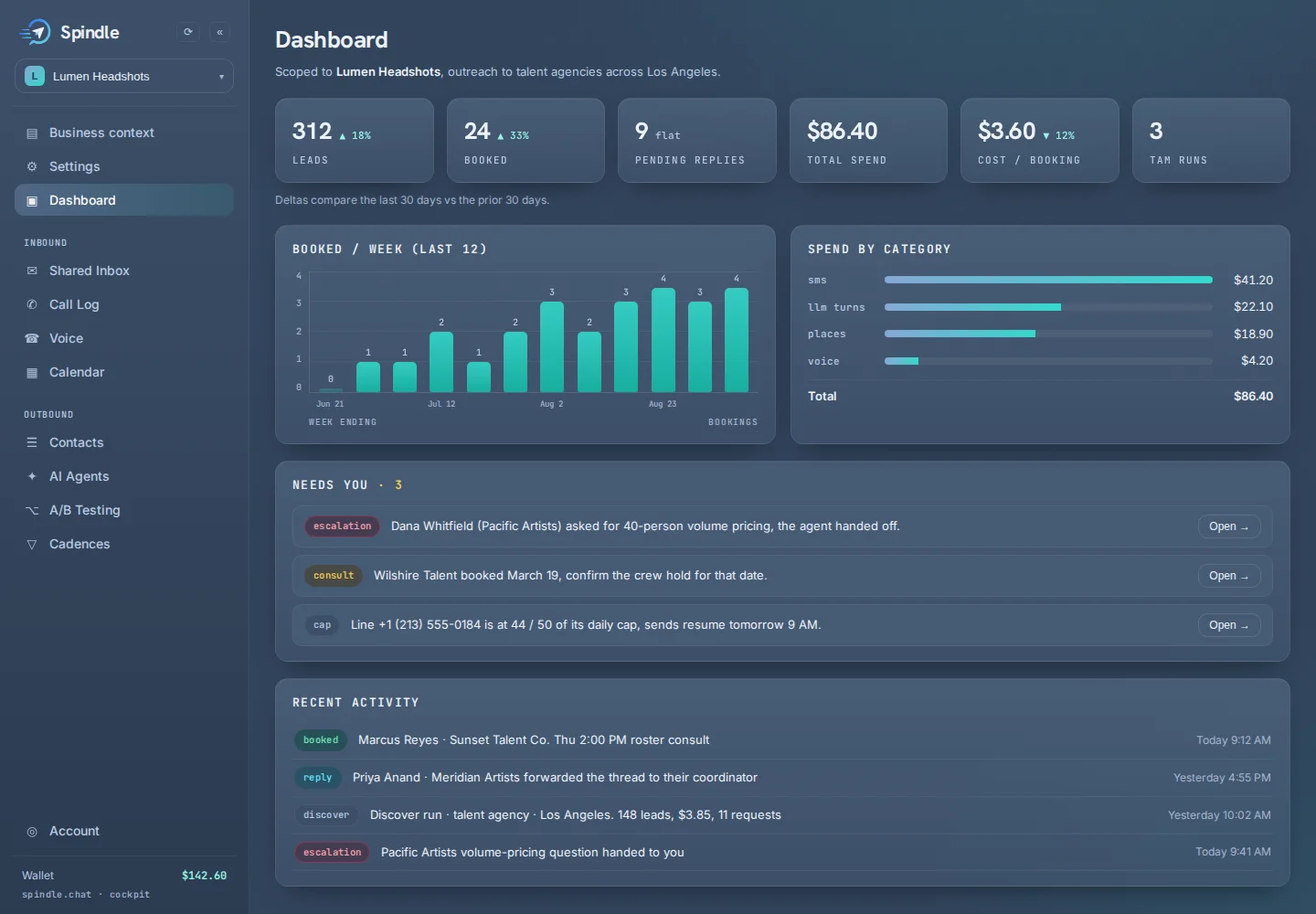Viewport: 1316px width, 914px height.
Task: Click the Voice telephone icon
Action: tap(32, 338)
